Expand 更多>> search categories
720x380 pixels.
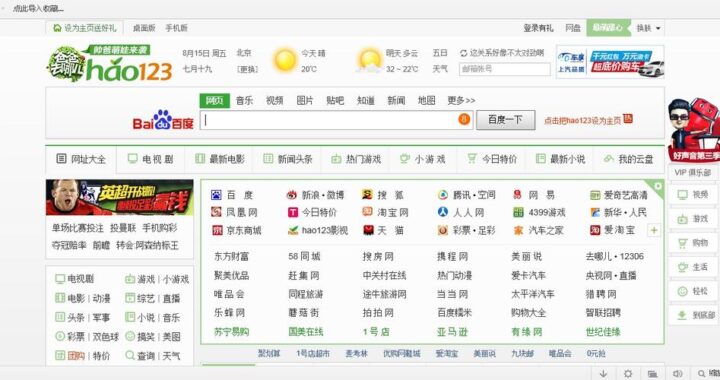pos(461,100)
